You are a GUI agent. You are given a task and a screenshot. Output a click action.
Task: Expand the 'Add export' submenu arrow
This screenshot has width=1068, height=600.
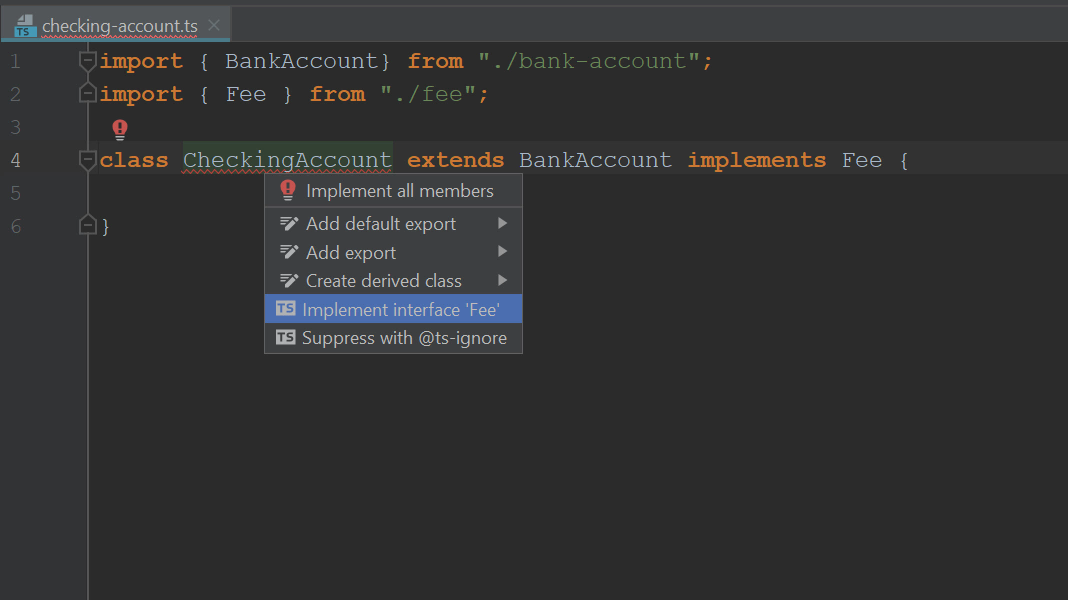tap(503, 252)
